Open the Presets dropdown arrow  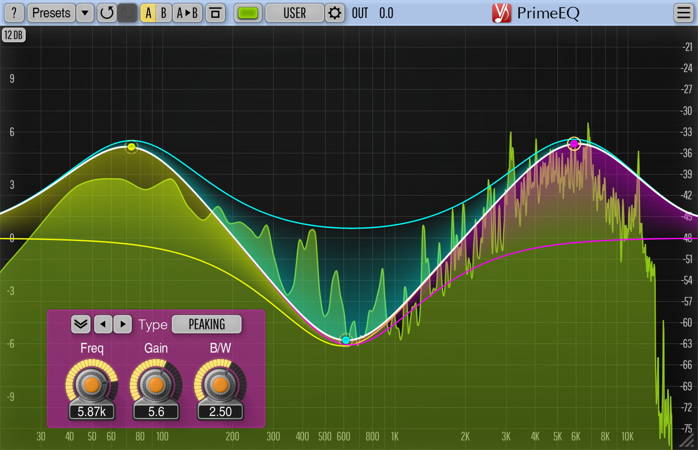point(84,13)
